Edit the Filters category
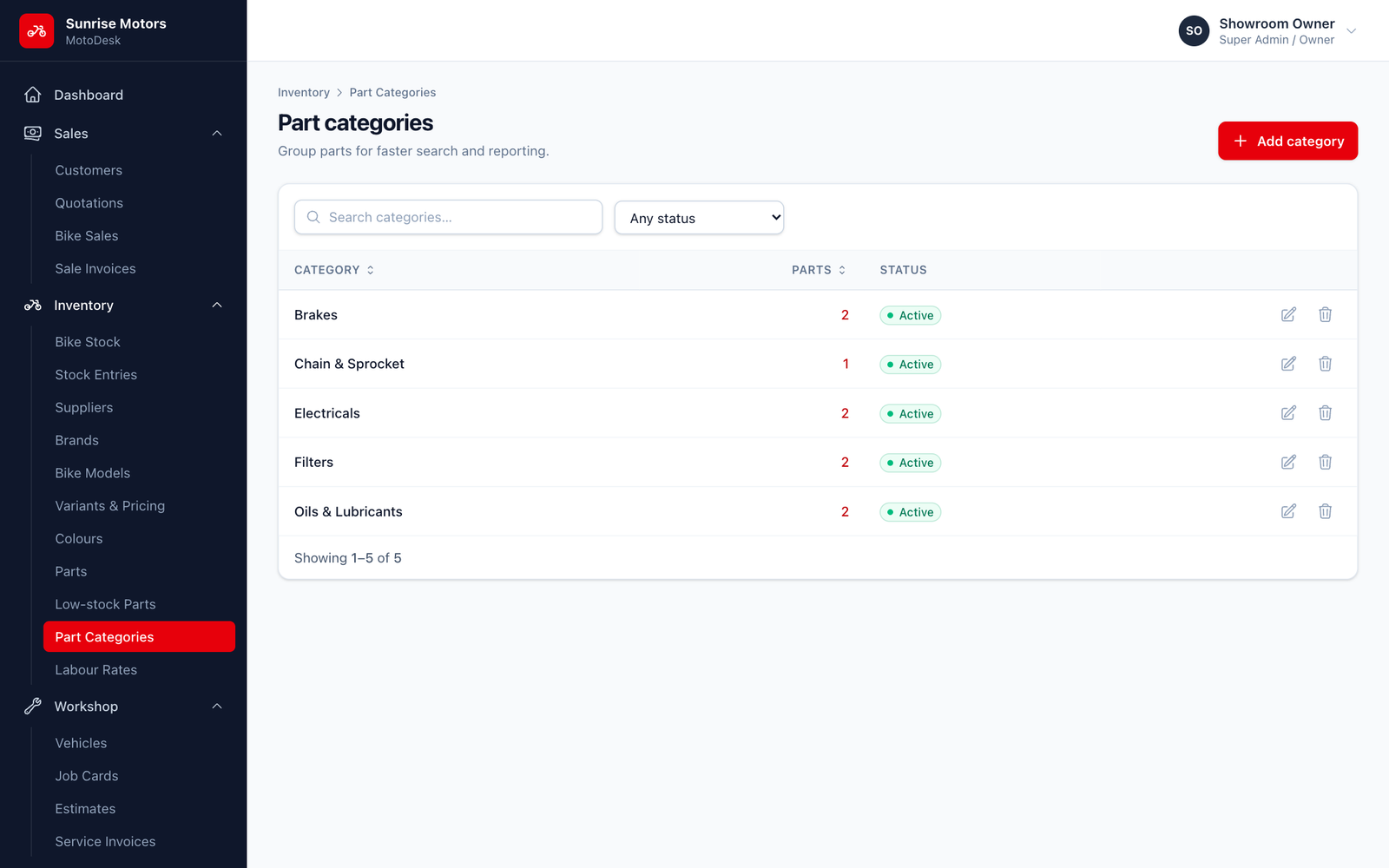This screenshot has width=1389, height=868. tap(1288, 462)
